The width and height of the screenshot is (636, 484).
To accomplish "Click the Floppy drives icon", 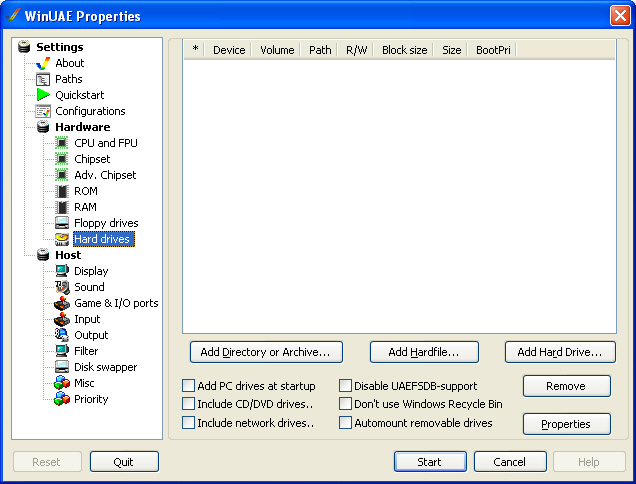I will (62, 223).
